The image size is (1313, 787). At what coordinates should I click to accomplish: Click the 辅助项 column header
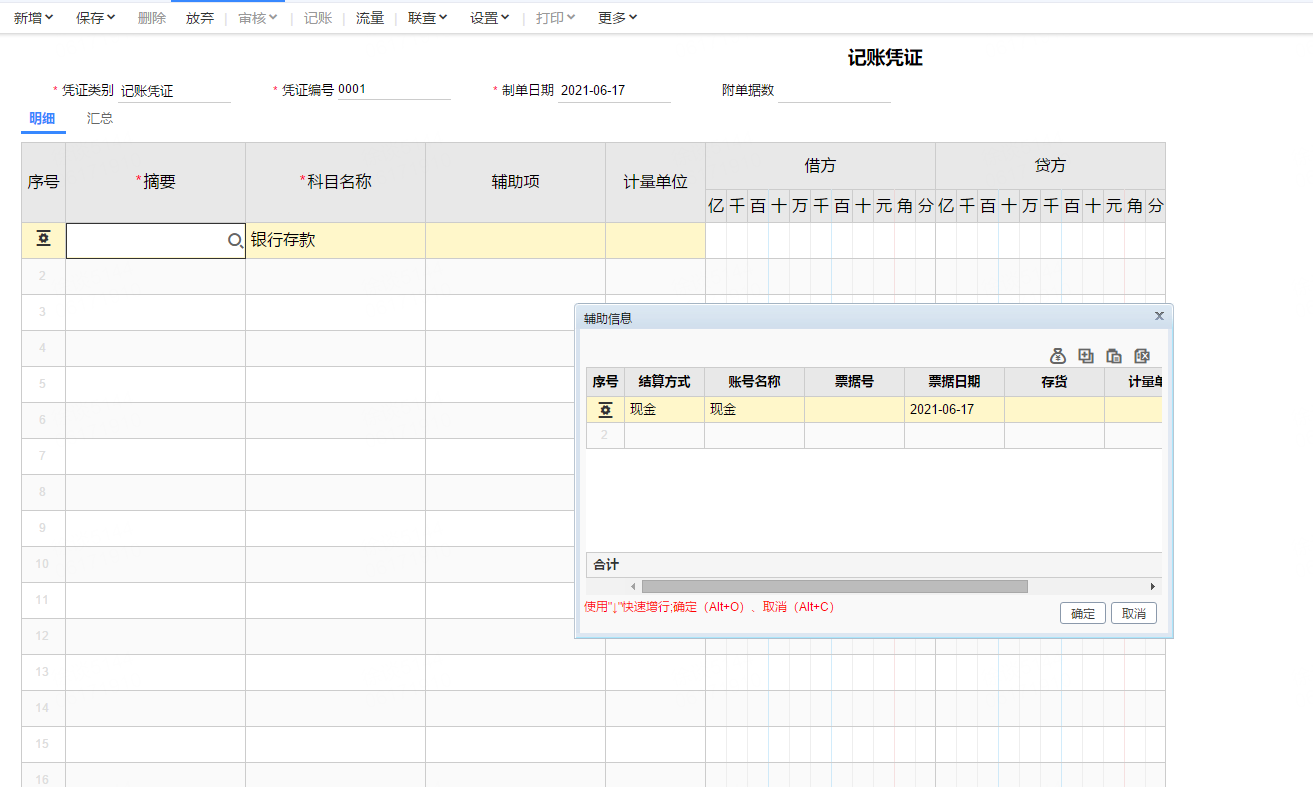[x=515, y=182]
